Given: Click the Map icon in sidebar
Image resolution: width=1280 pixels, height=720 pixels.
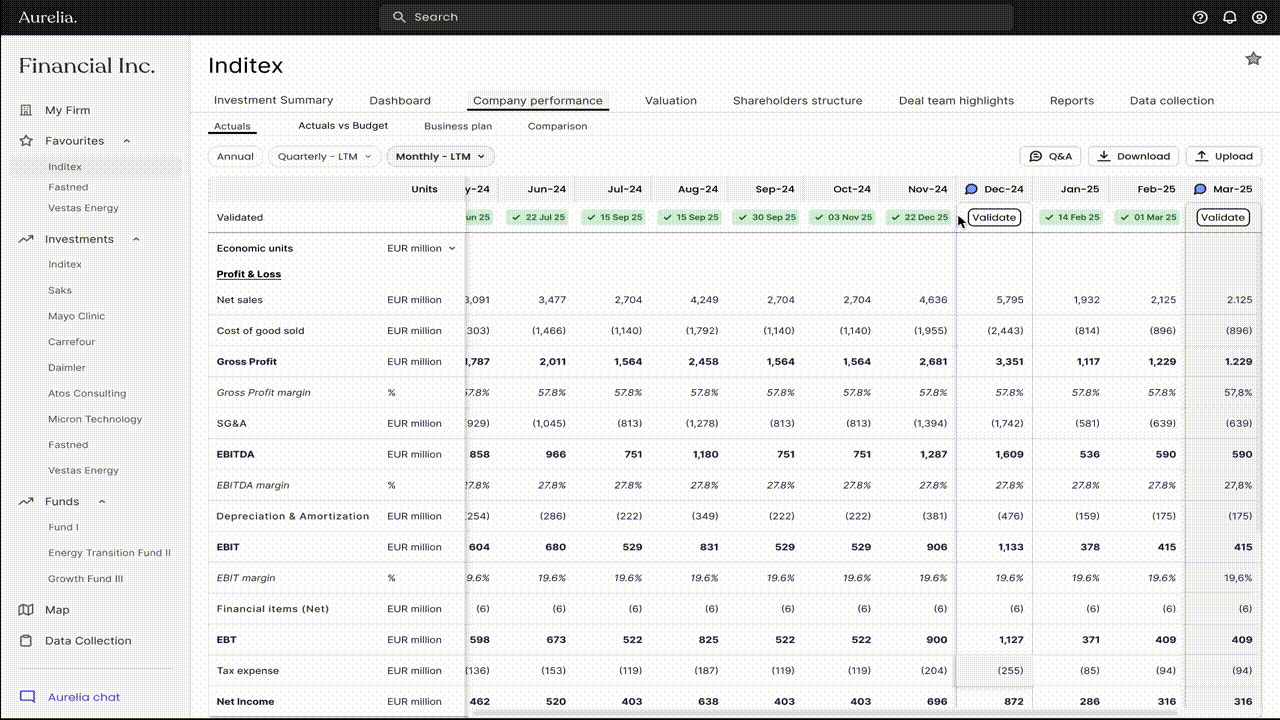Looking at the screenshot, I should (x=27, y=610).
